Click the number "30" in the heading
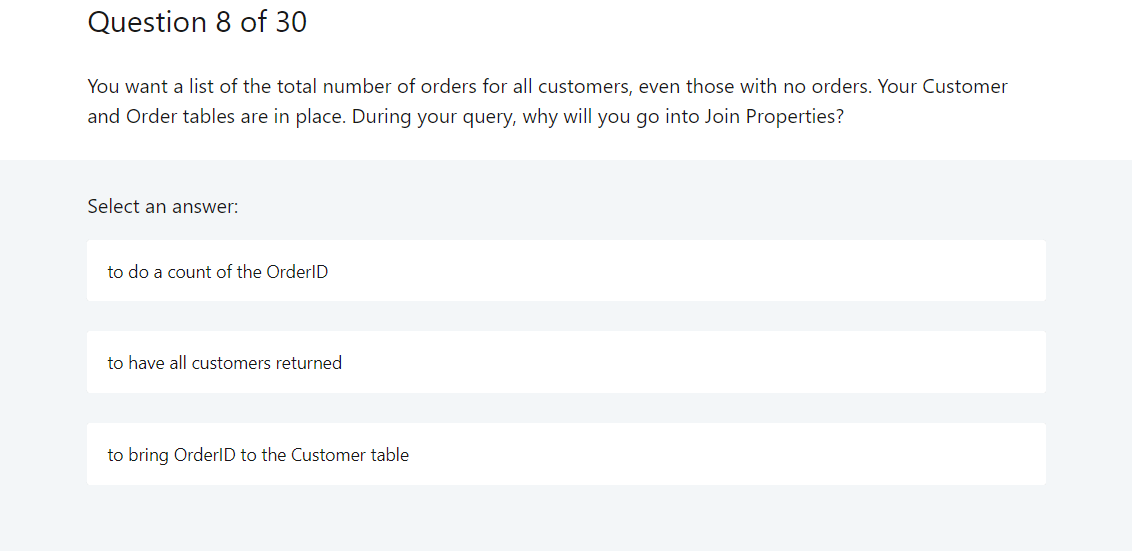Screen dimensions: 1132x551 click(x=290, y=22)
